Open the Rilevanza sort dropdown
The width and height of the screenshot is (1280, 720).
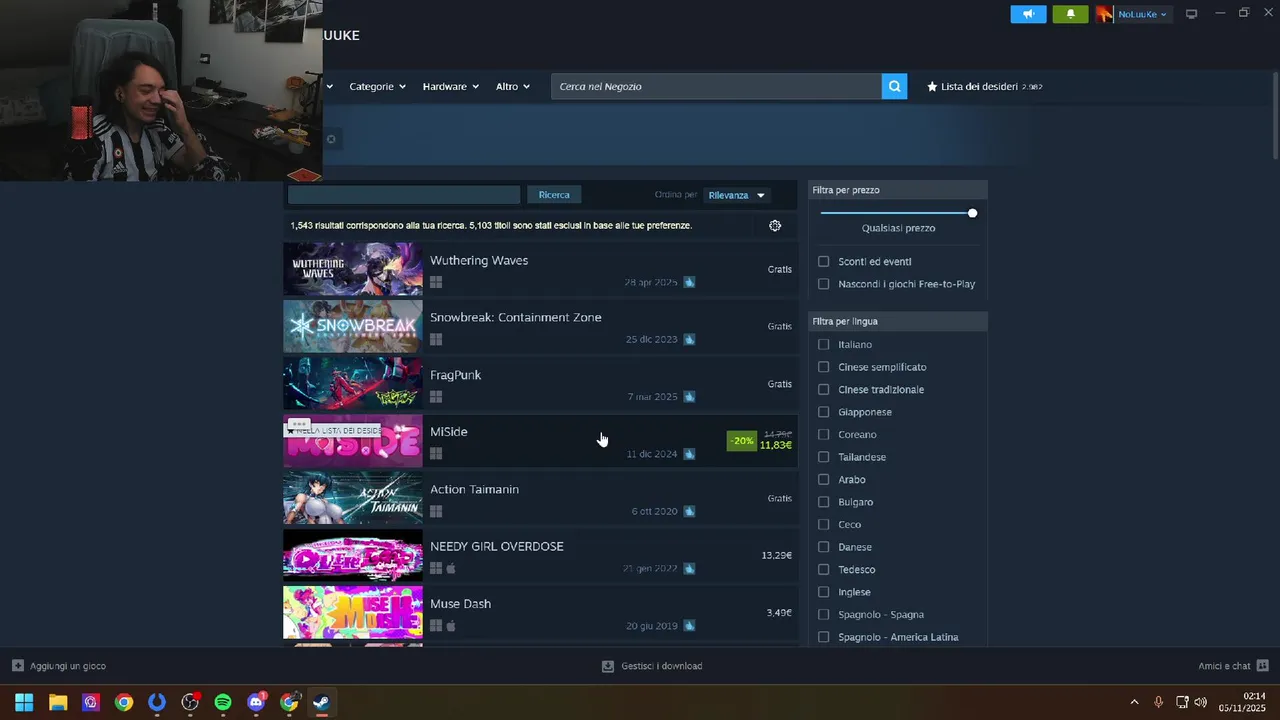tap(737, 195)
